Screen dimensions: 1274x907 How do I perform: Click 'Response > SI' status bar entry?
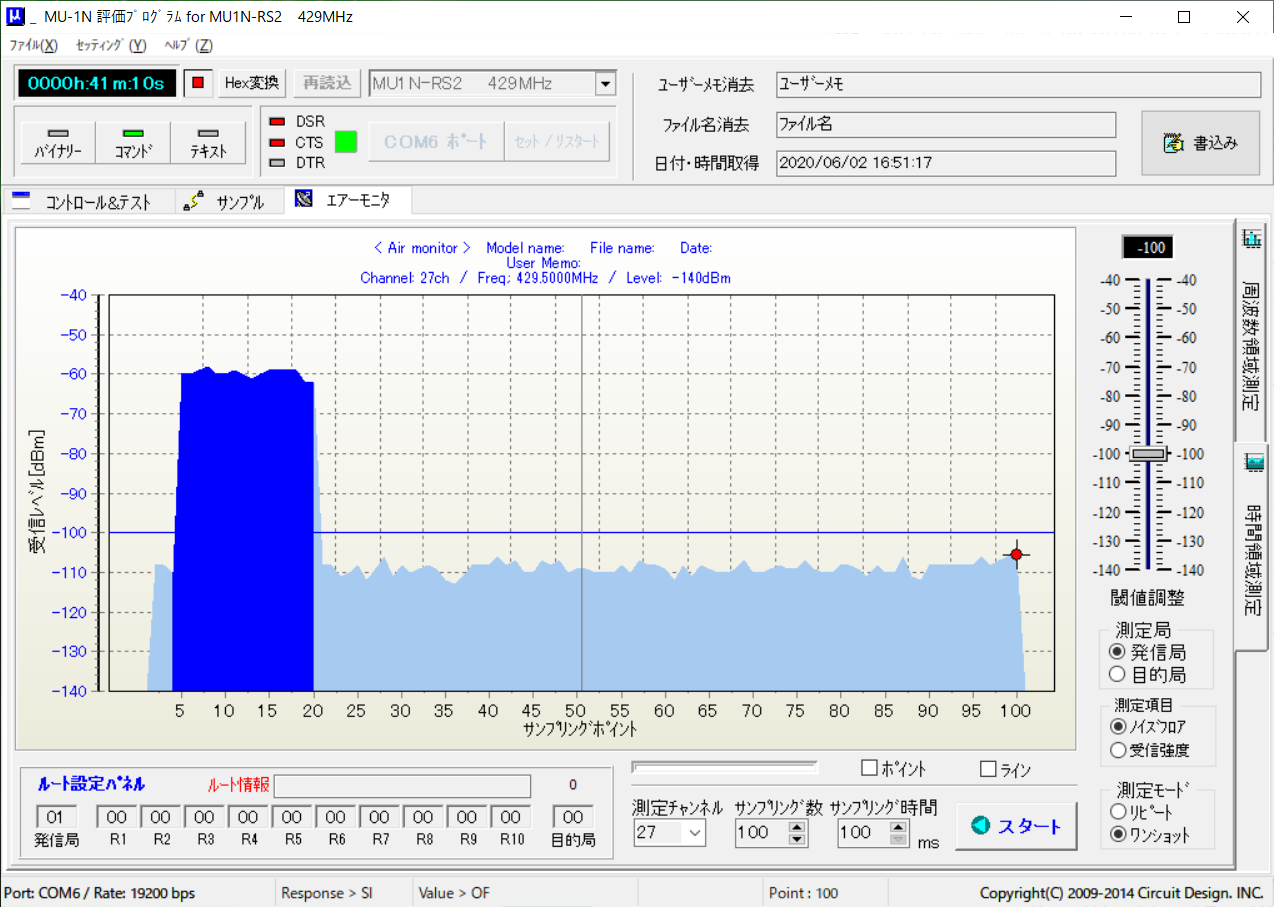pyautogui.click(x=327, y=893)
